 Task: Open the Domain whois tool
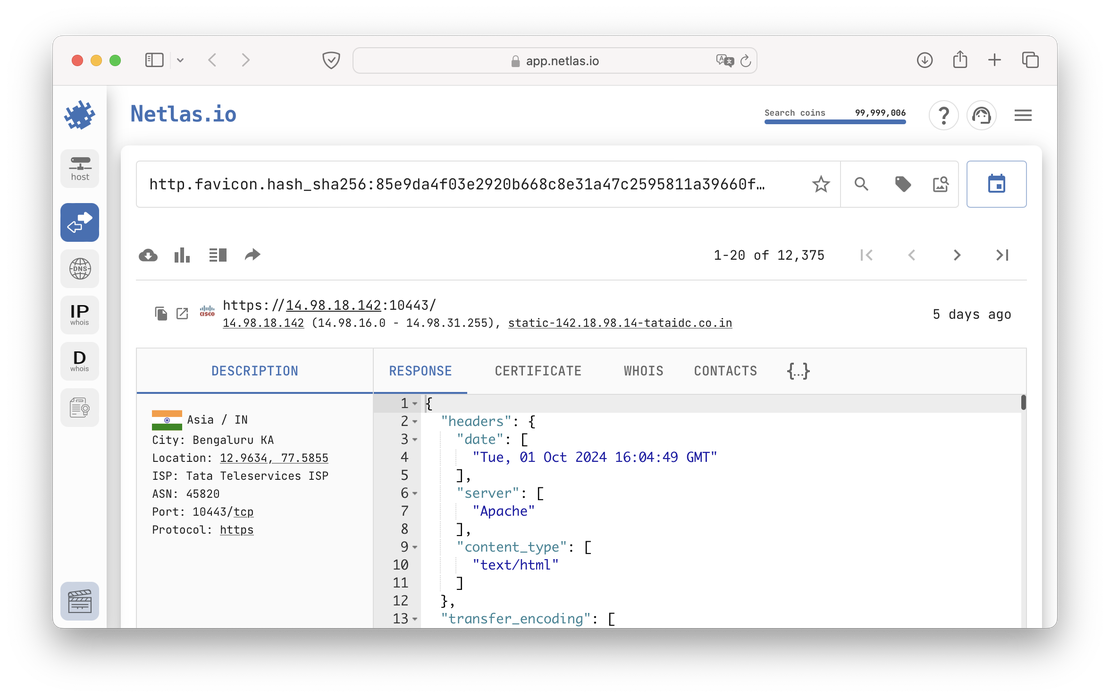pos(79,360)
